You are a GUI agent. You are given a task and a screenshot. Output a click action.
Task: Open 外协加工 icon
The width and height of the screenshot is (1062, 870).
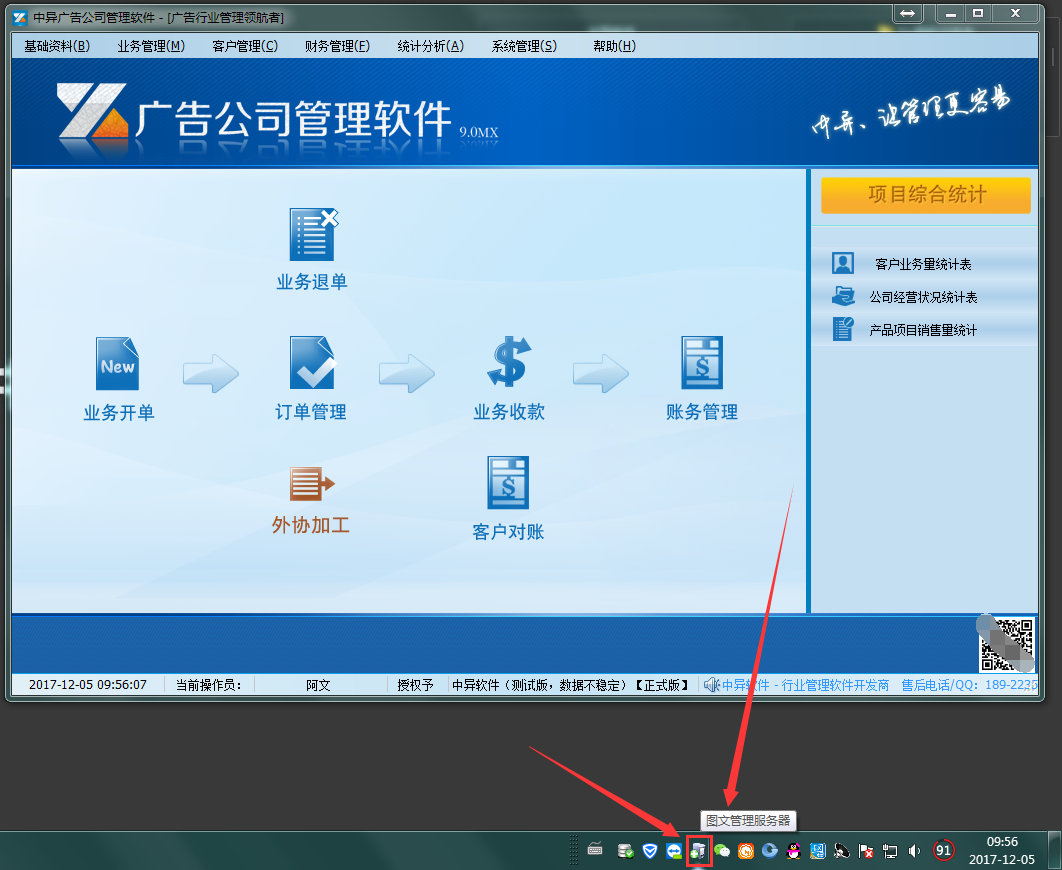[x=312, y=483]
